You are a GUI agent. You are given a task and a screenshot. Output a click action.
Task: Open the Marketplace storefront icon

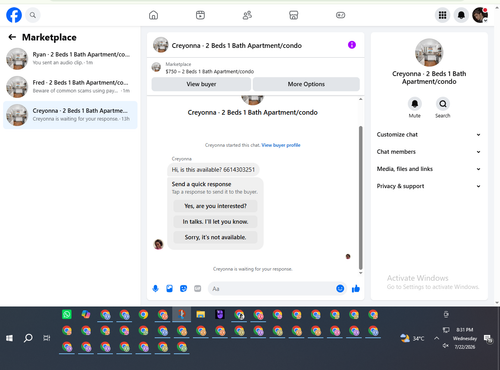[294, 15]
